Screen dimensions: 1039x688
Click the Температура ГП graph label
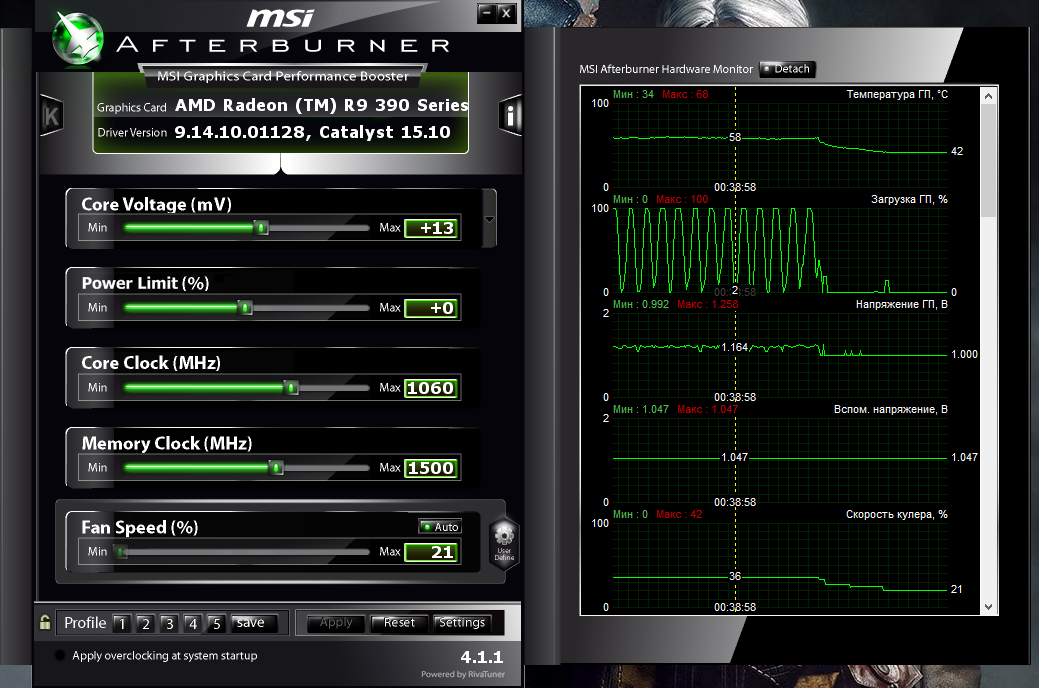(897, 94)
